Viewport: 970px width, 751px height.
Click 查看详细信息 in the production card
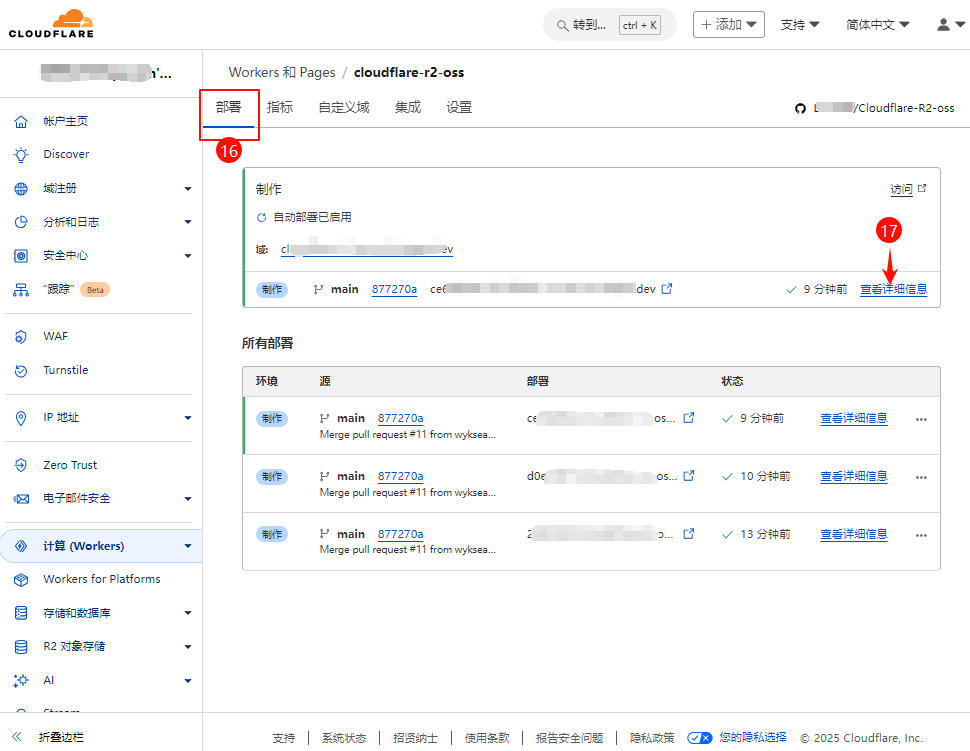[x=893, y=289]
